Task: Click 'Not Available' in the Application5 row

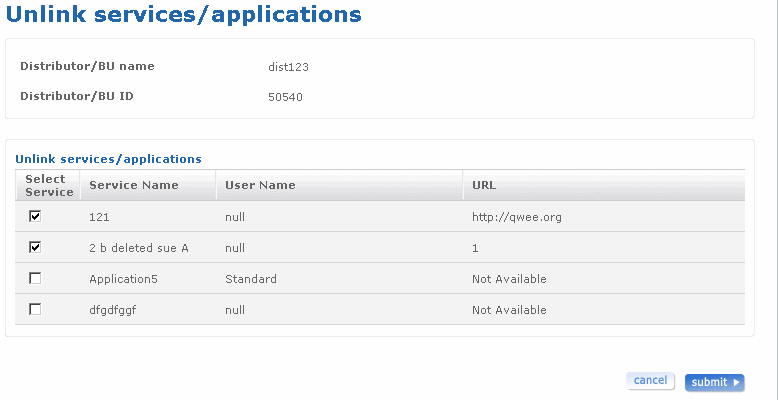Action: coord(509,279)
